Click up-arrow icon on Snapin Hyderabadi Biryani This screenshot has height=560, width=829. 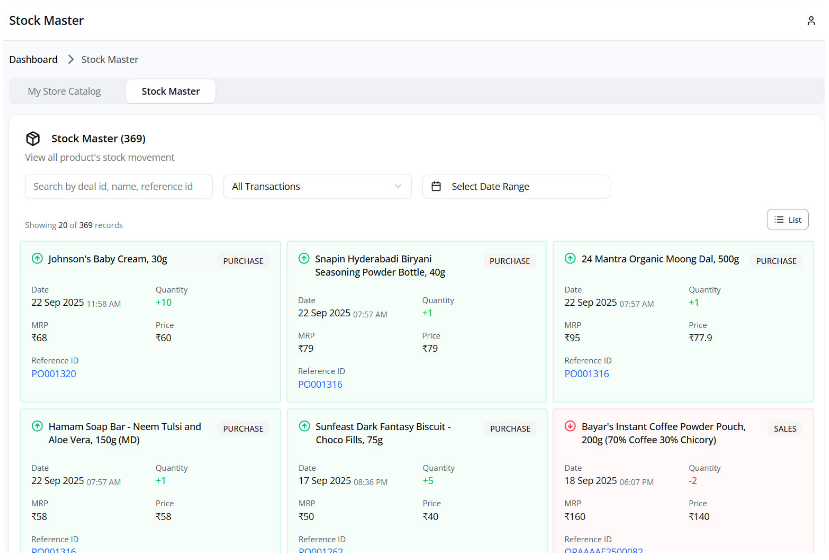click(304, 259)
